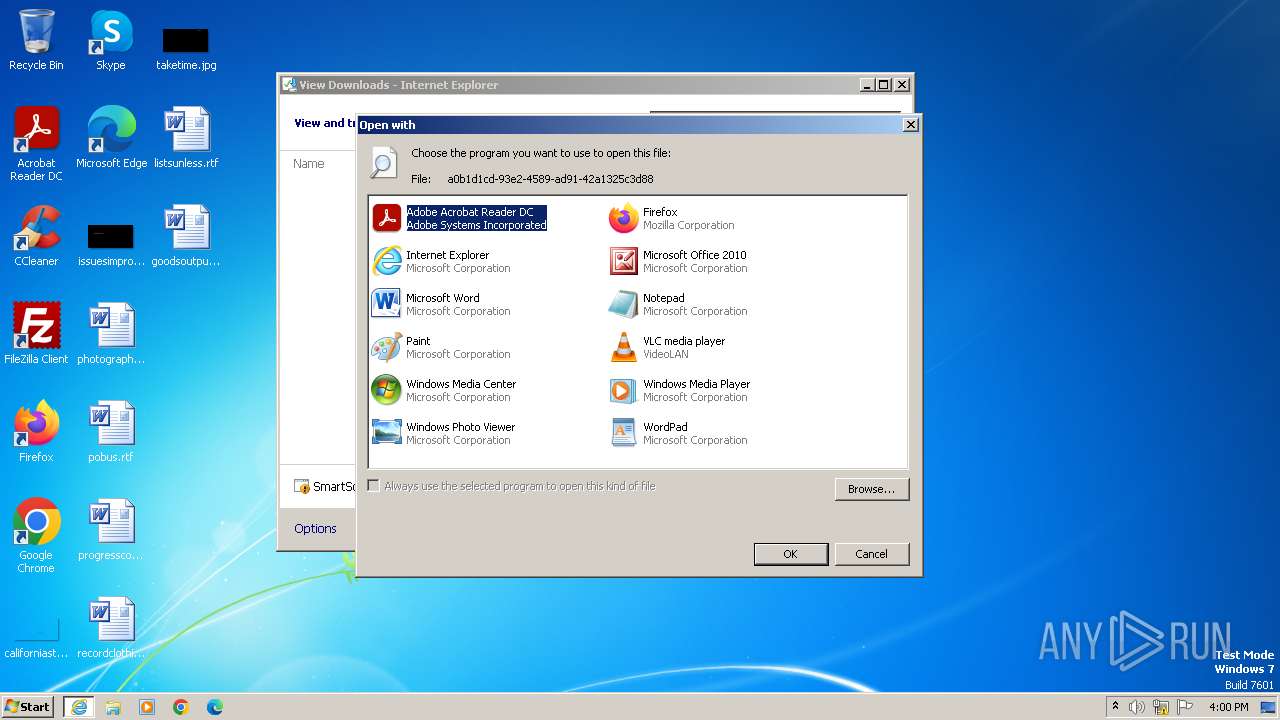This screenshot has height=720, width=1280.
Task: Click Internet Explorer taskbar button
Action: pos(79,707)
